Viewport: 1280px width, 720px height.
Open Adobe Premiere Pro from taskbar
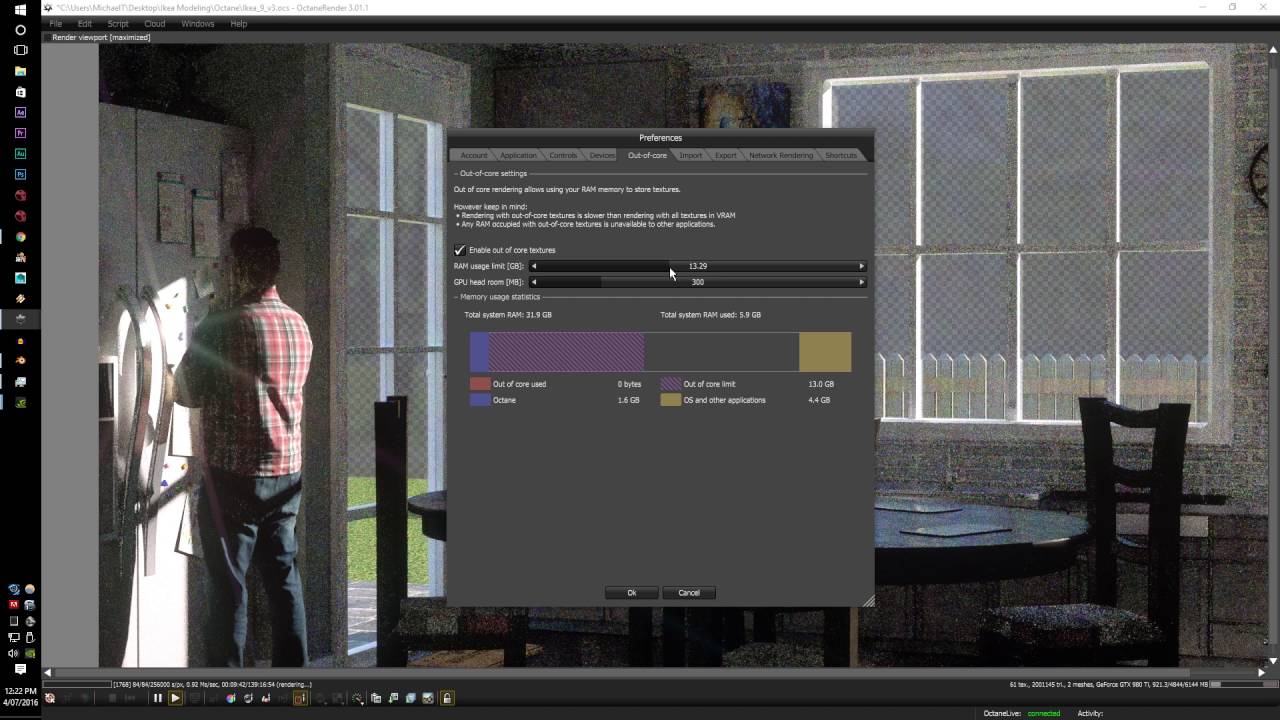coord(20,133)
